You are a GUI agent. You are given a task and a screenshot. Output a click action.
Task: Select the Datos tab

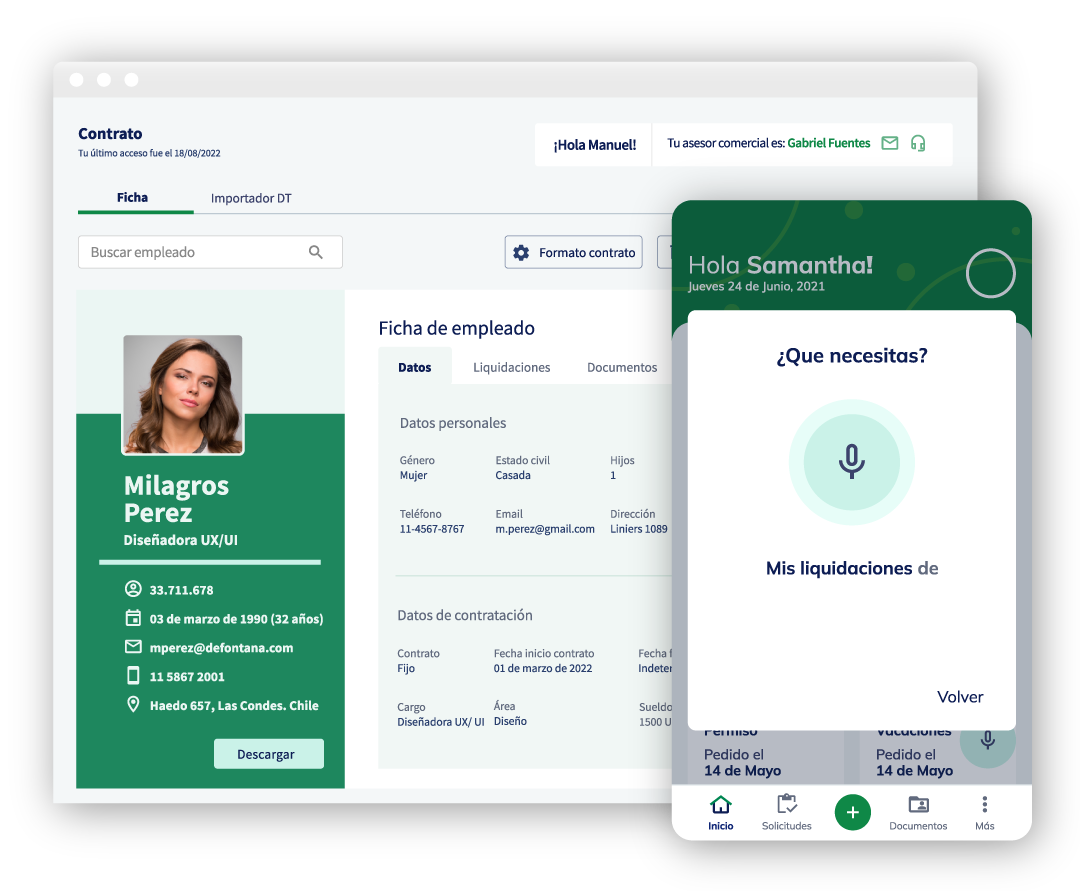click(x=414, y=367)
